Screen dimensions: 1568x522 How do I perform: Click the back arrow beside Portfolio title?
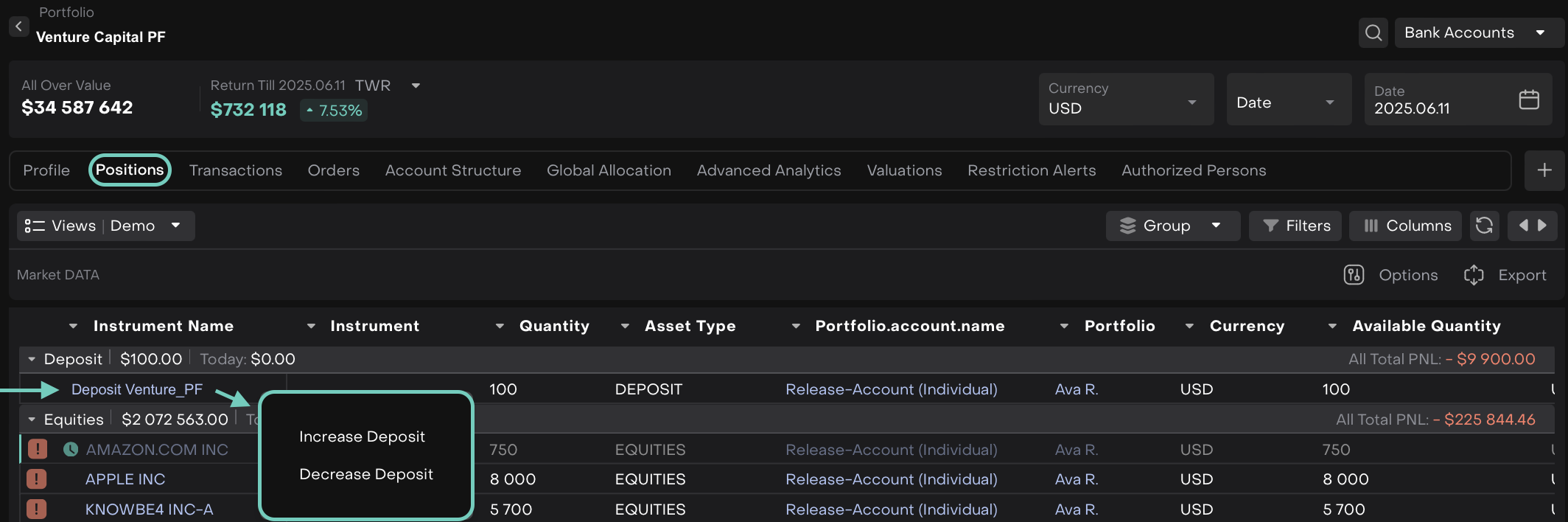(18, 27)
